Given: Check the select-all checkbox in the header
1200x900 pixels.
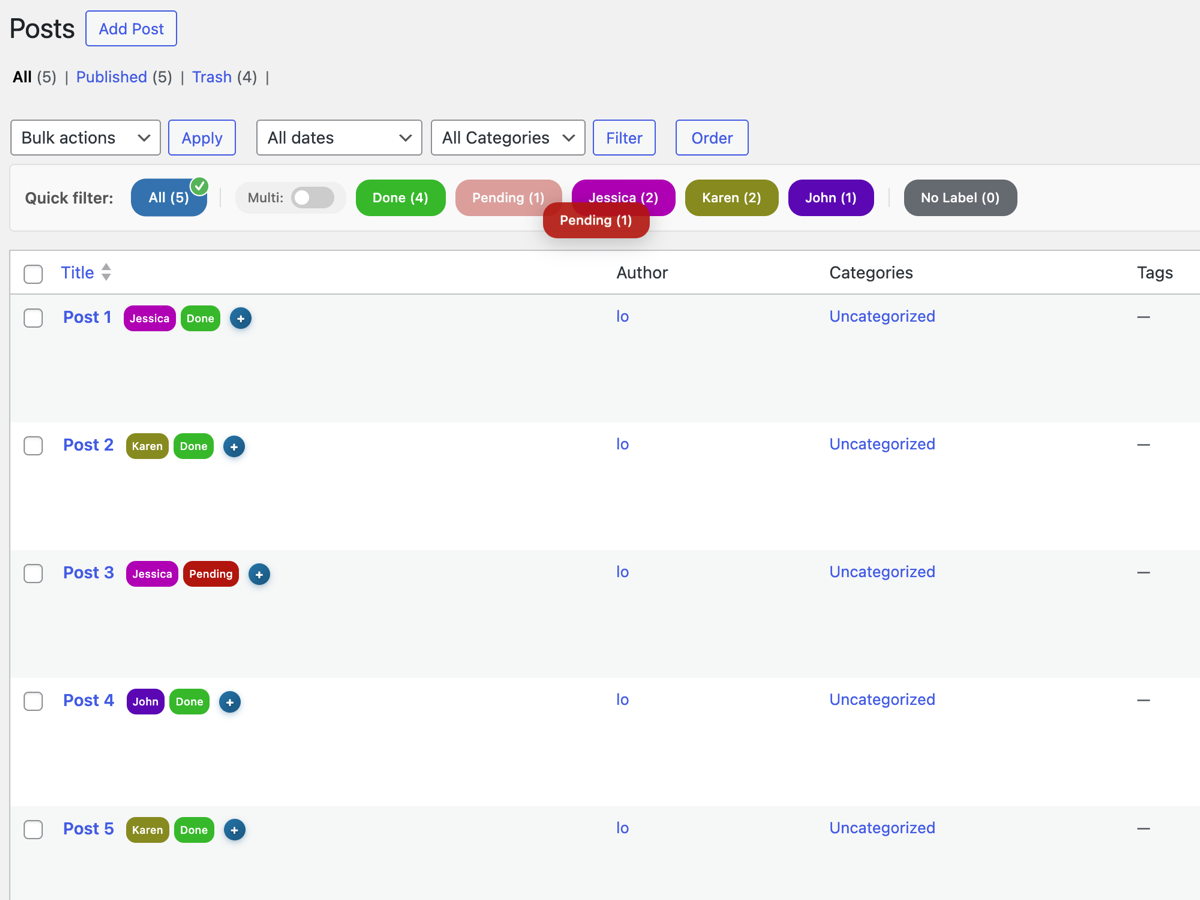Looking at the screenshot, I should click(33, 273).
